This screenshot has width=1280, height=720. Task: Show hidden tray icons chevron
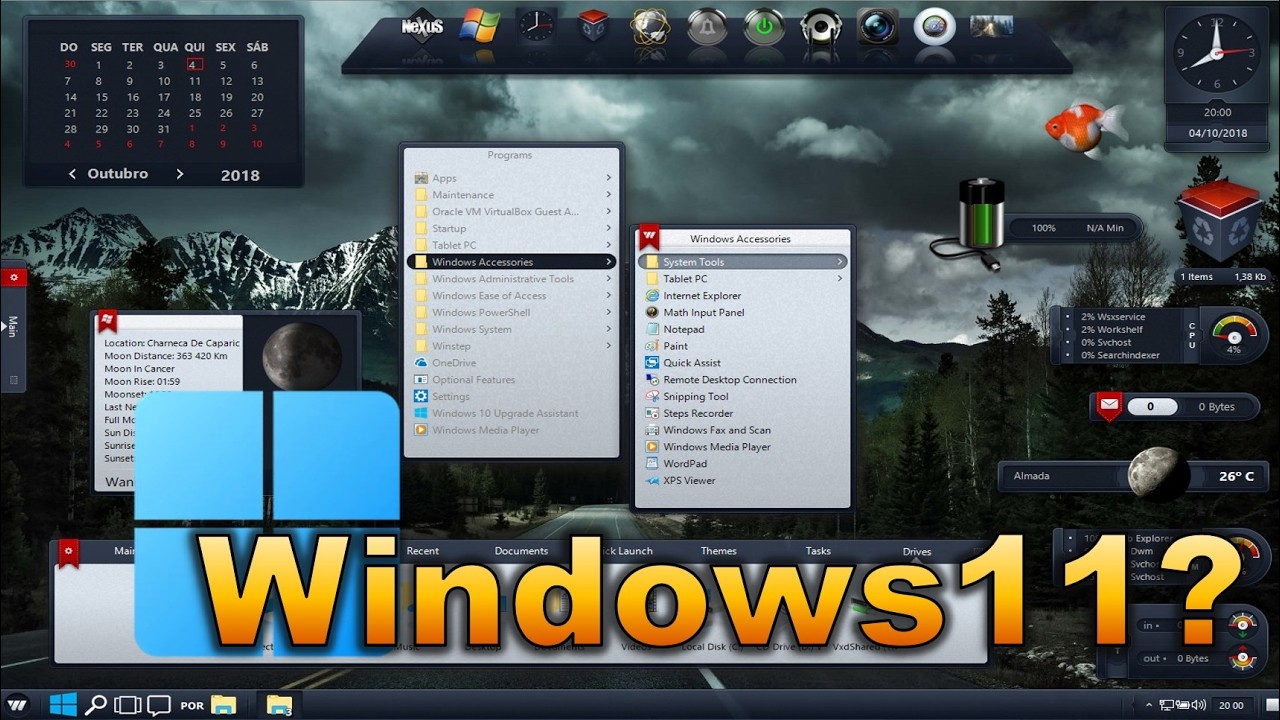(x=1147, y=705)
